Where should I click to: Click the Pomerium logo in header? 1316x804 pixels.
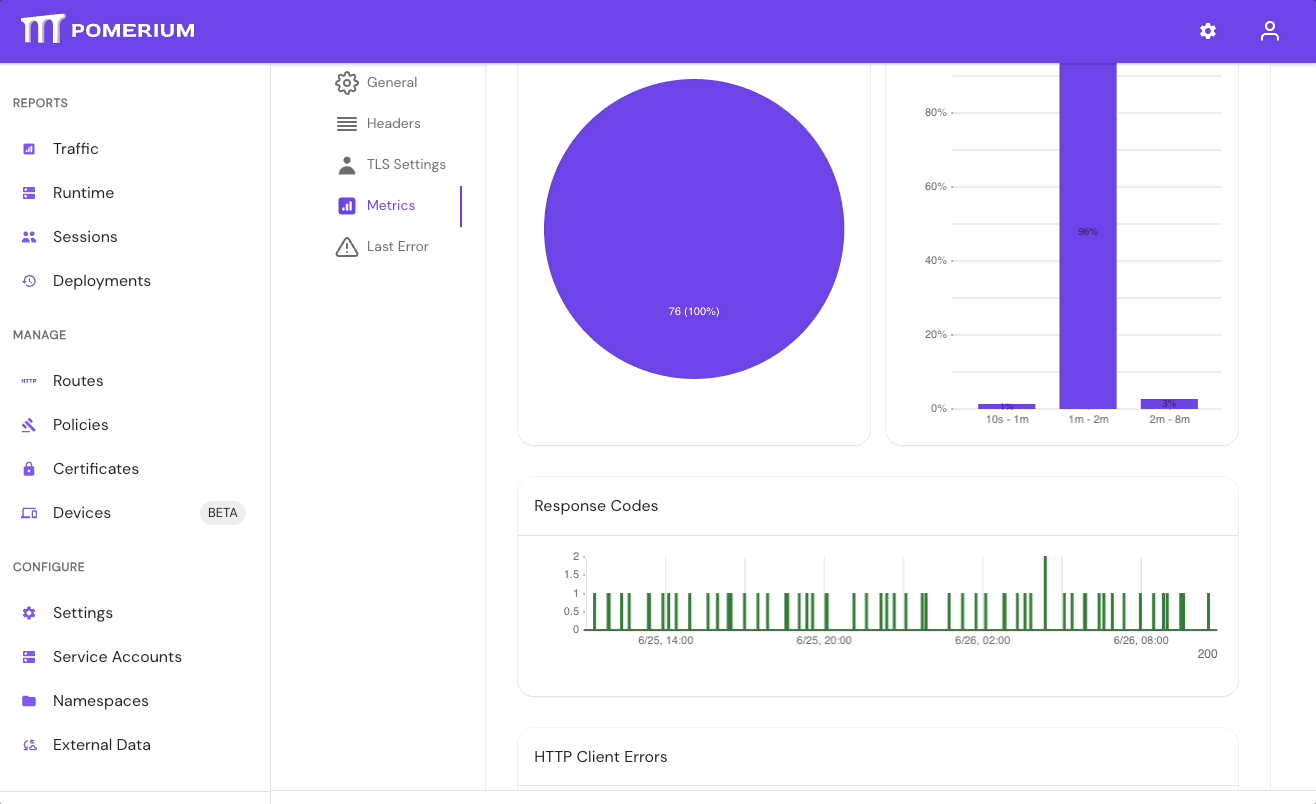tap(108, 30)
